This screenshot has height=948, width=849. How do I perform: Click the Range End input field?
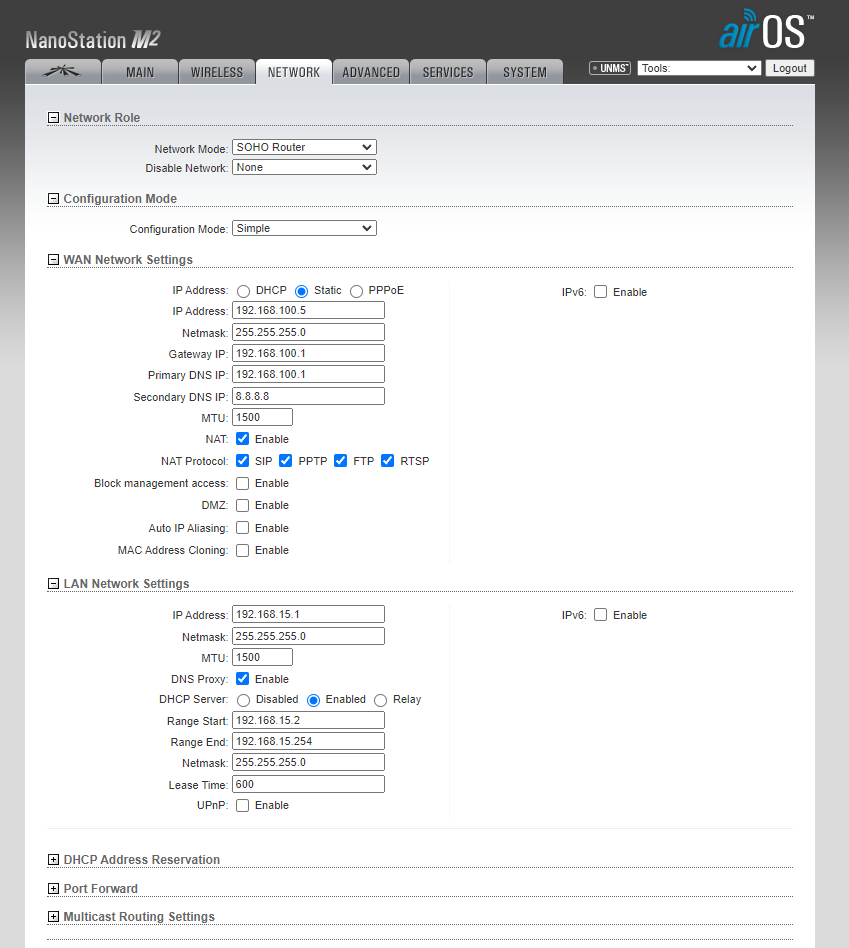click(308, 741)
